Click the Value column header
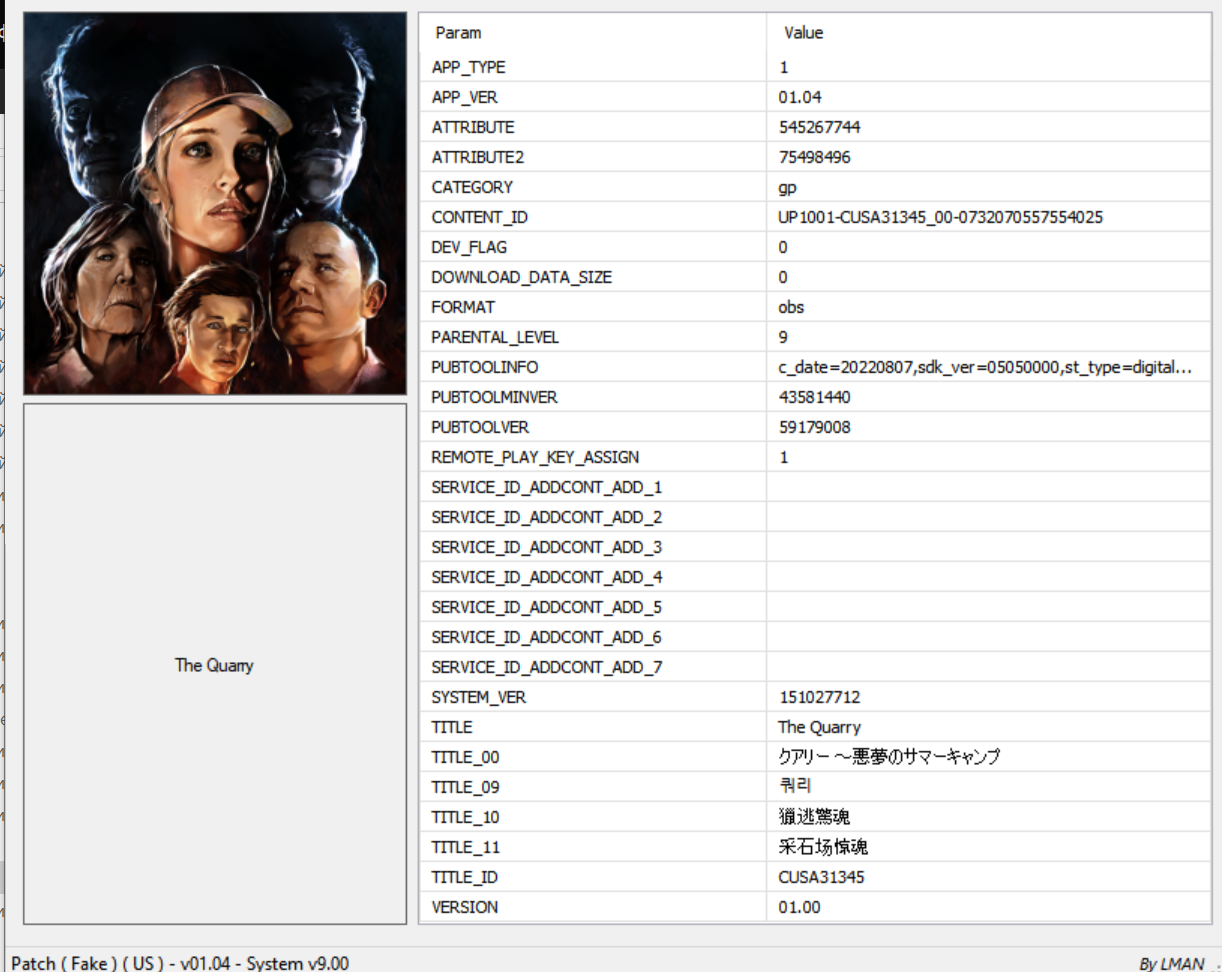 [803, 33]
